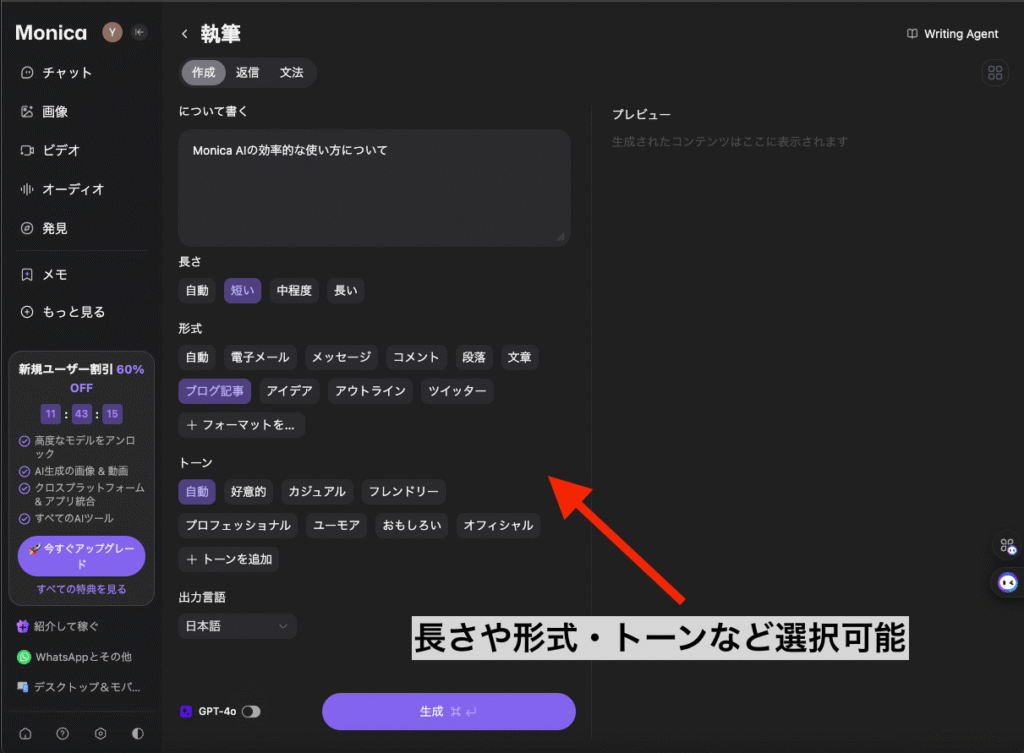This screenshot has width=1024, height=753.
Task: Open WhatsAppとその他 link
Action: point(74,657)
